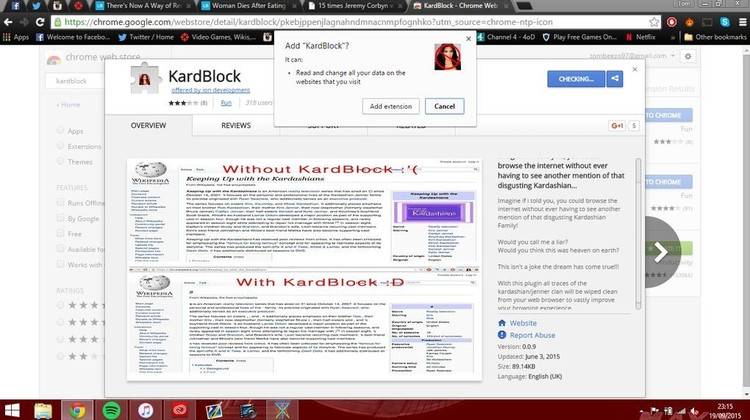This screenshot has width=750, height=420.
Task: Open Adobe Creative Cloud from the taskbar
Action: click(180, 410)
